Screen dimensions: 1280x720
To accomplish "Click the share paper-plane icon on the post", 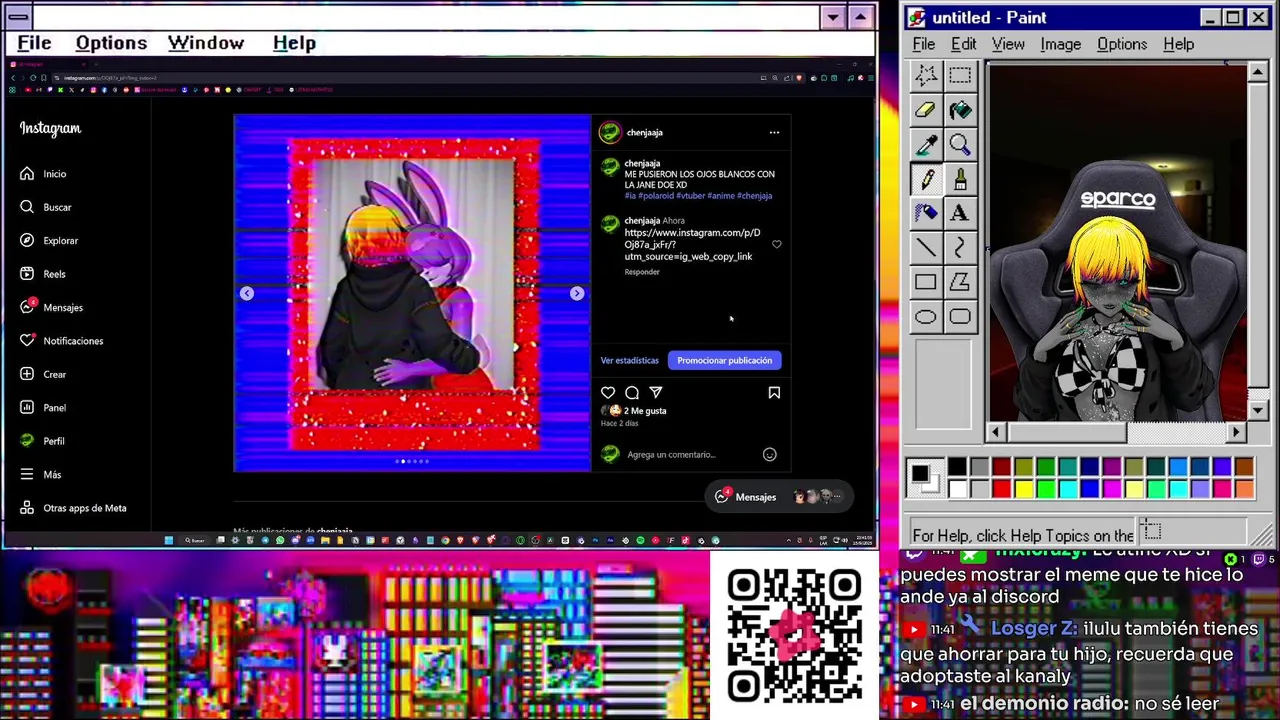I will (656, 393).
